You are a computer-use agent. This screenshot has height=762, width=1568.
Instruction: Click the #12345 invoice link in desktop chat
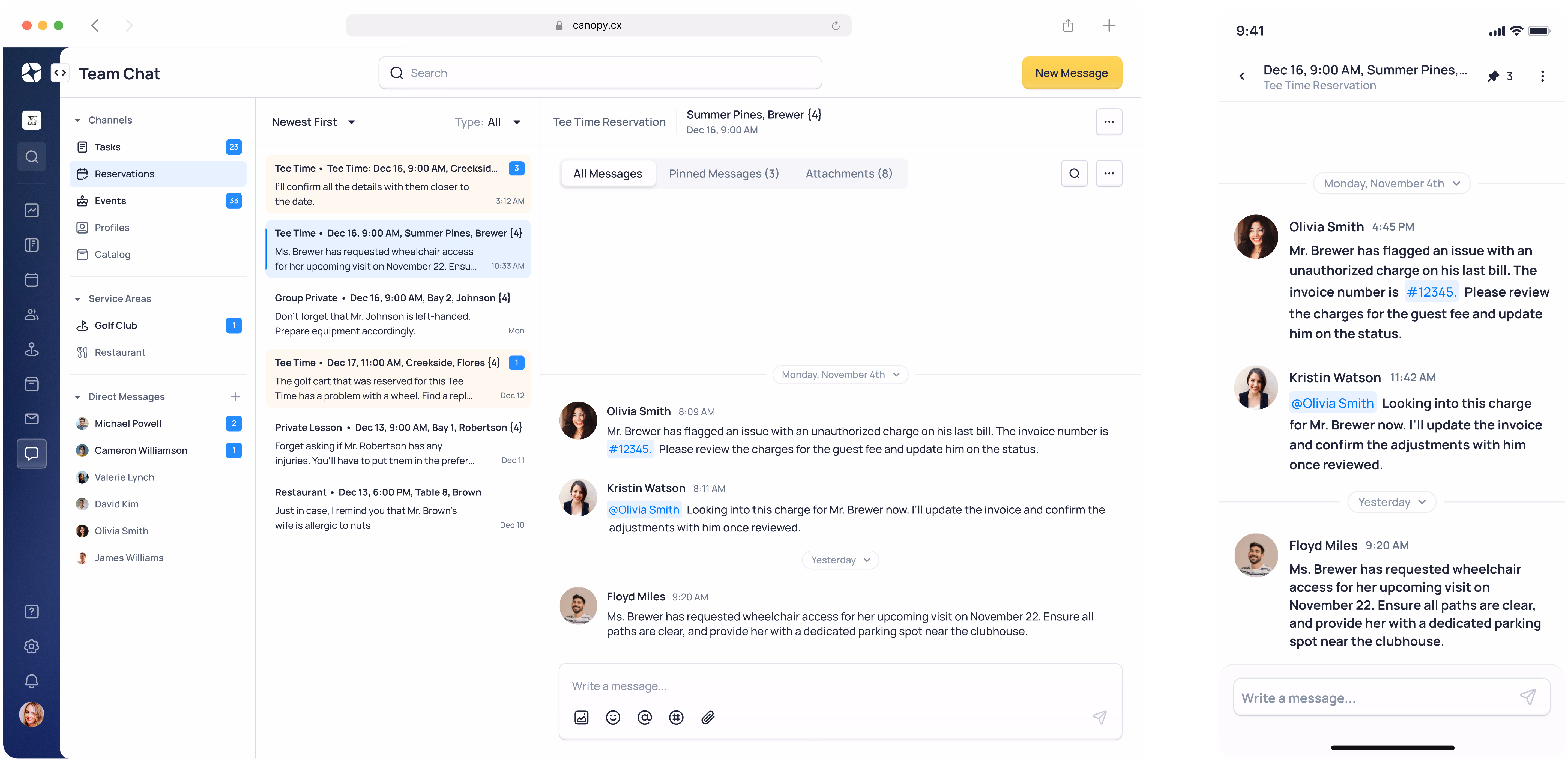629,449
